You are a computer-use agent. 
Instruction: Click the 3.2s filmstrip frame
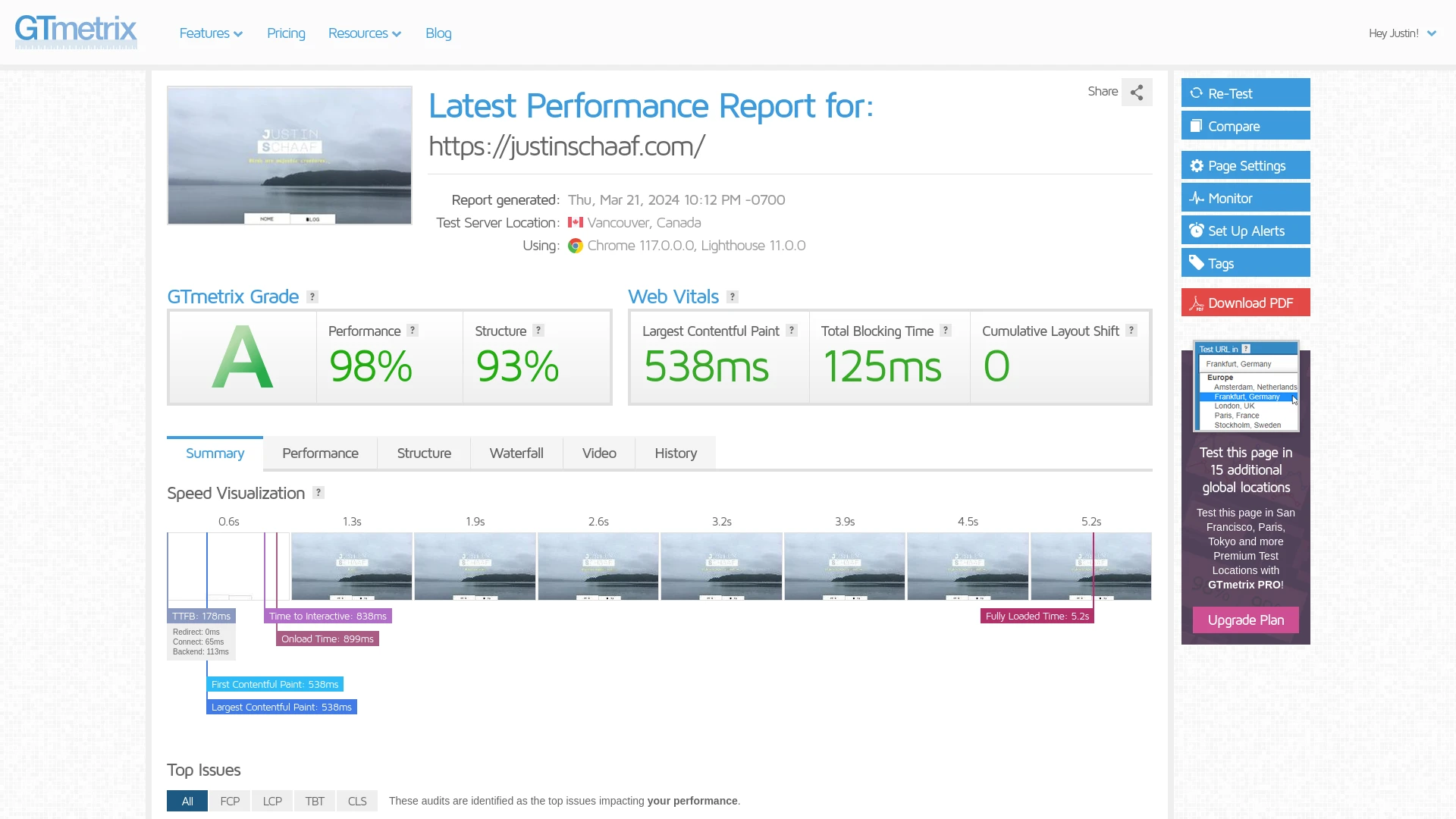(721, 566)
